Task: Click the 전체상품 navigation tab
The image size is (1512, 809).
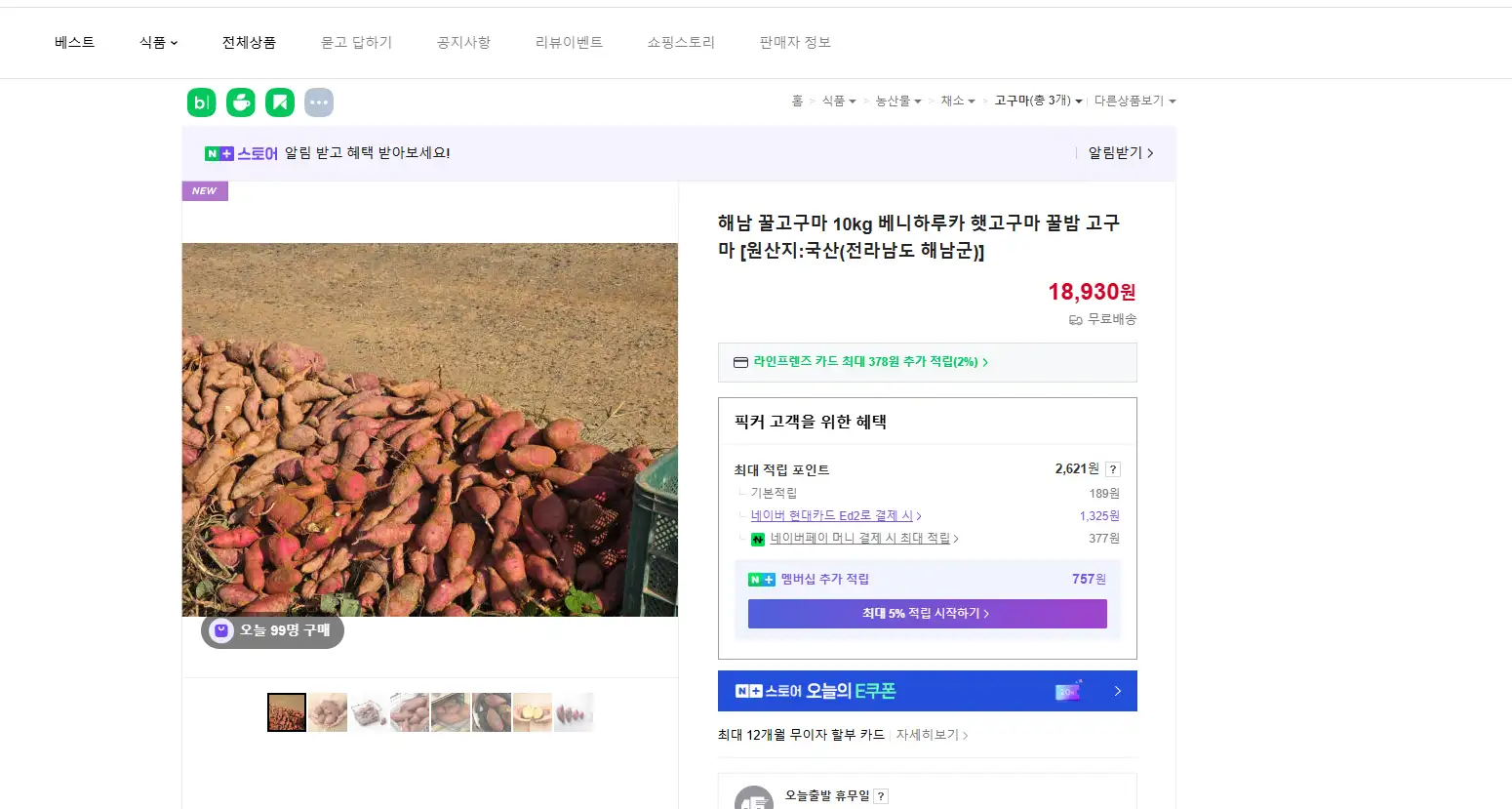Action: 249,43
